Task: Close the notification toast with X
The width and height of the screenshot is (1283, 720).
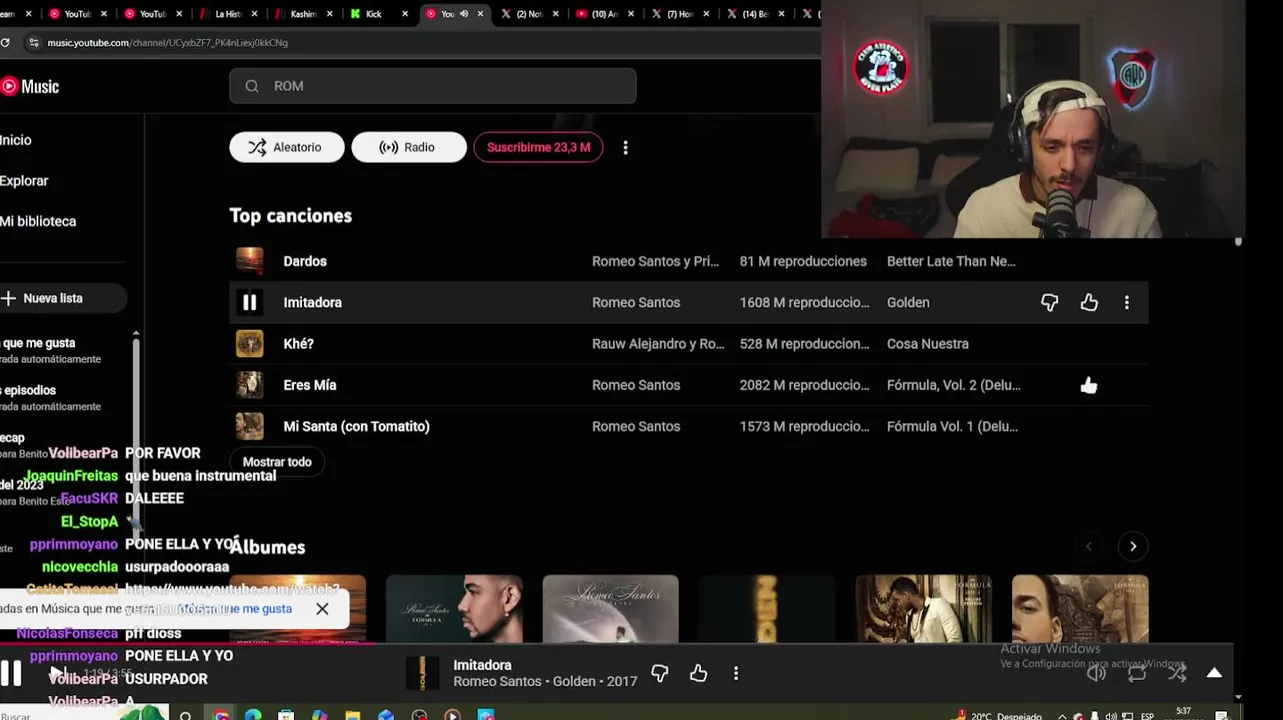Action: click(x=322, y=608)
